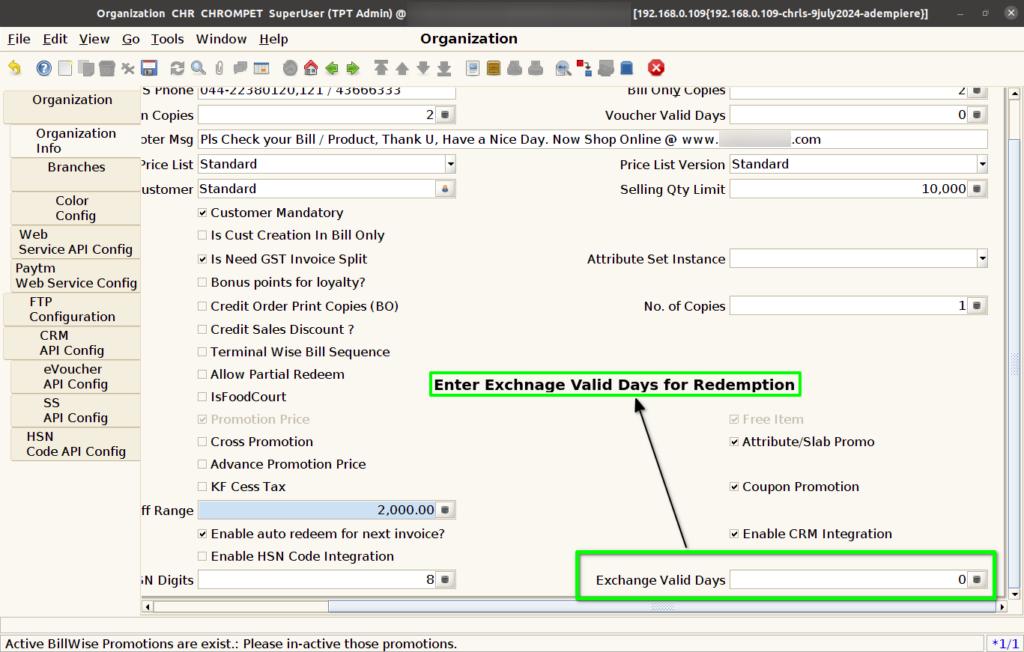Toggle Coupon Promotion checkbox
This screenshot has height=652, width=1024.
[734, 487]
